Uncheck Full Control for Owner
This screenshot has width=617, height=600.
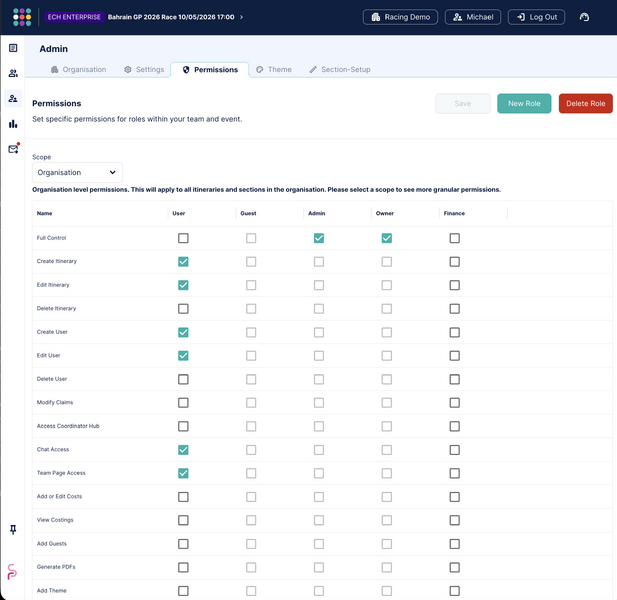click(x=387, y=238)
